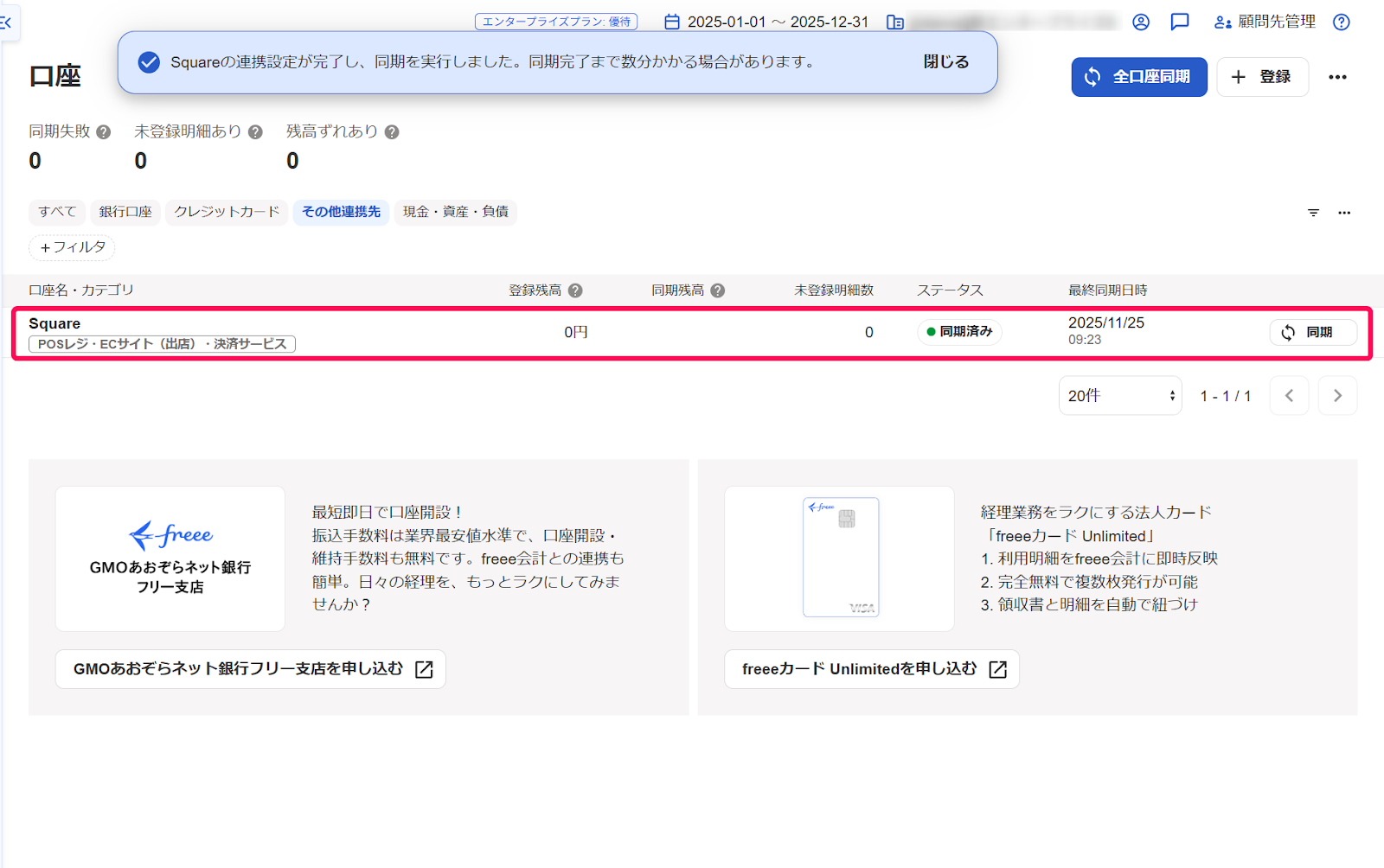The width and height of the screenshot is (1384, 868).
Task: Click the freee card image thumbnail
Action: tap(839, 558)
